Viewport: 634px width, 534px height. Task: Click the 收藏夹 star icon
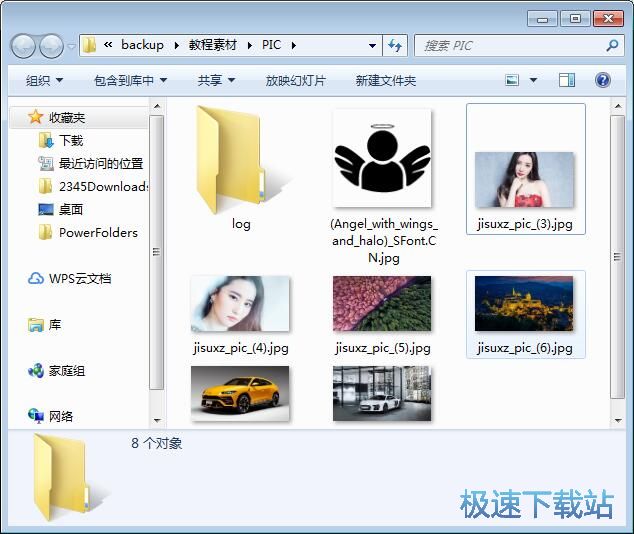click(x=36, y=117)
